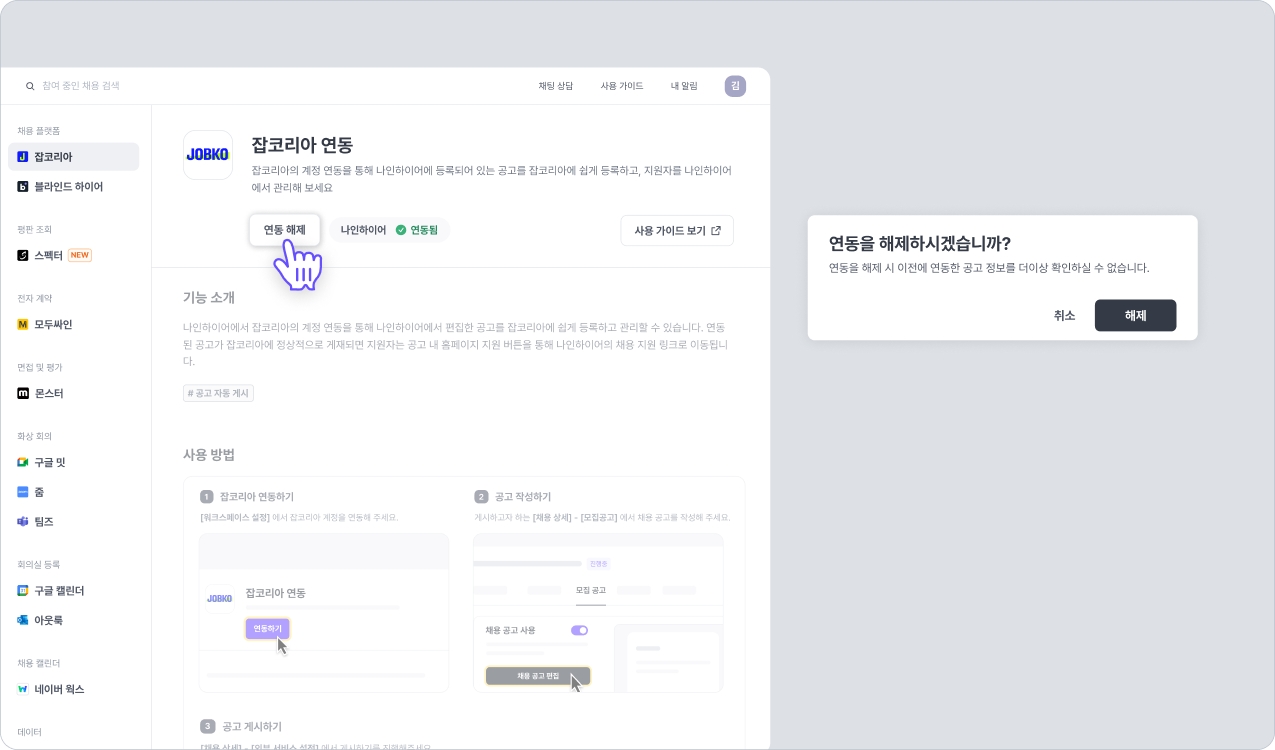Click the 스펙터 sidebar icon
Screen dimensions: 1275x750
pos(23,255)
